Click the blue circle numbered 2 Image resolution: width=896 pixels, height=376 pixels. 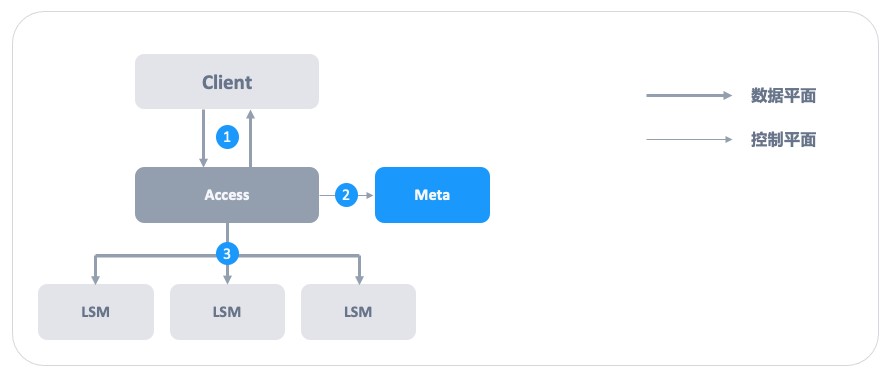coord(346,195)
